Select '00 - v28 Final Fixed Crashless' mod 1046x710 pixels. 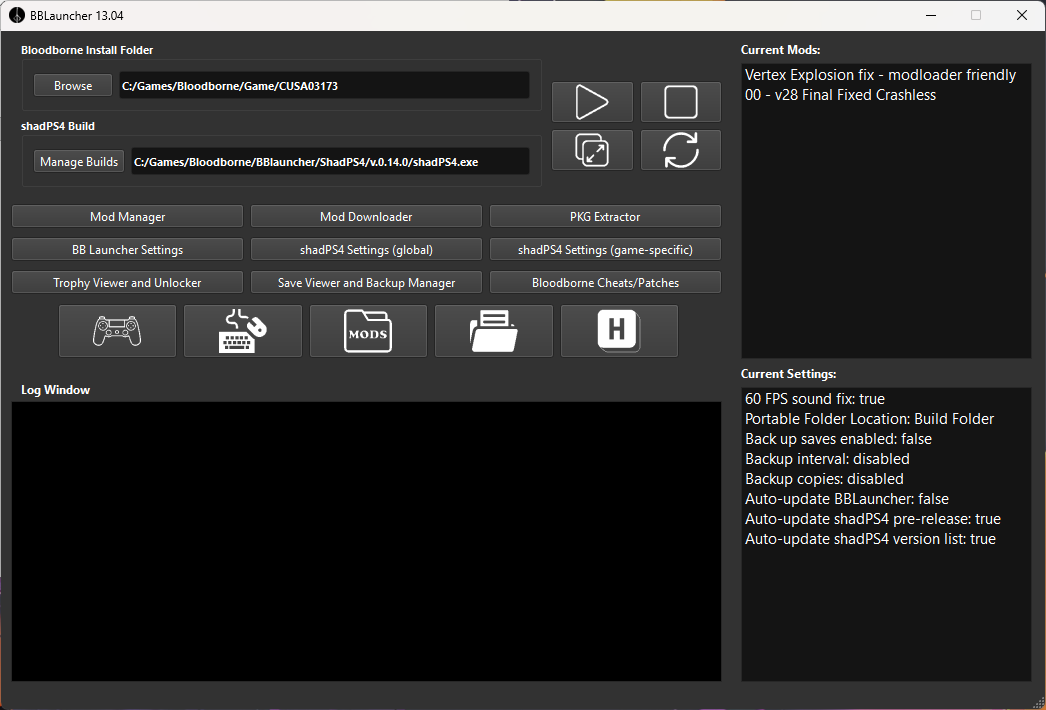[840, 95]
